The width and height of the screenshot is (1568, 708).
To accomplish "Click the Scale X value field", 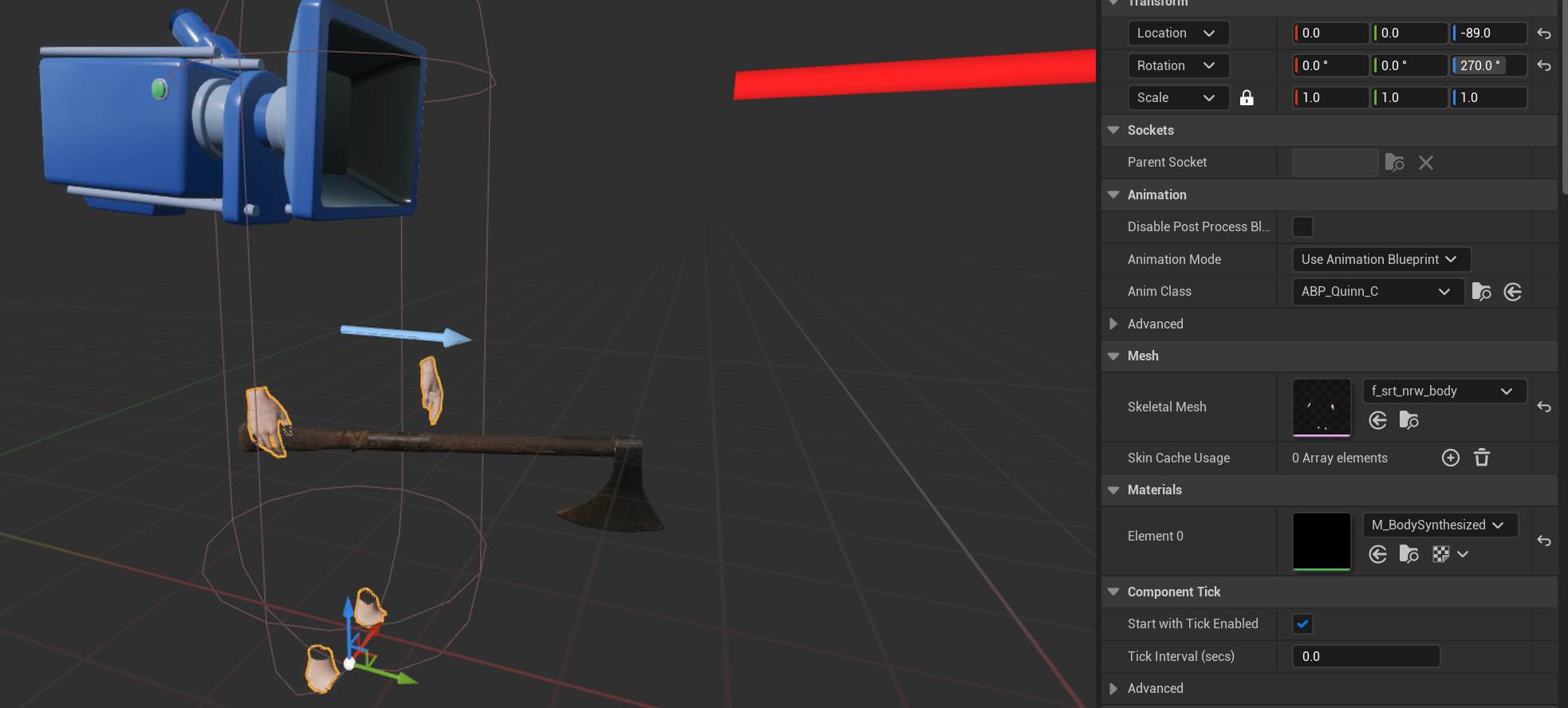I will coord(1331,97).
